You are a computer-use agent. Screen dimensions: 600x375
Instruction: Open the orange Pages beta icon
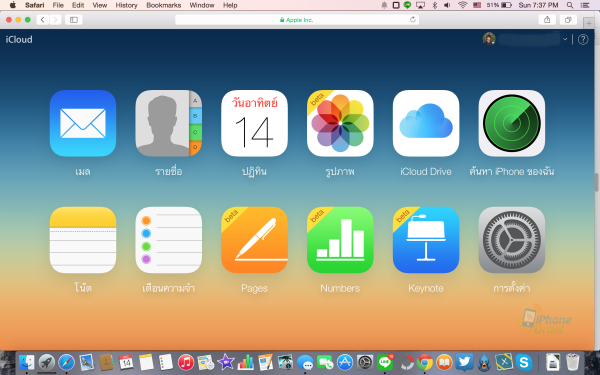[254, 240]
